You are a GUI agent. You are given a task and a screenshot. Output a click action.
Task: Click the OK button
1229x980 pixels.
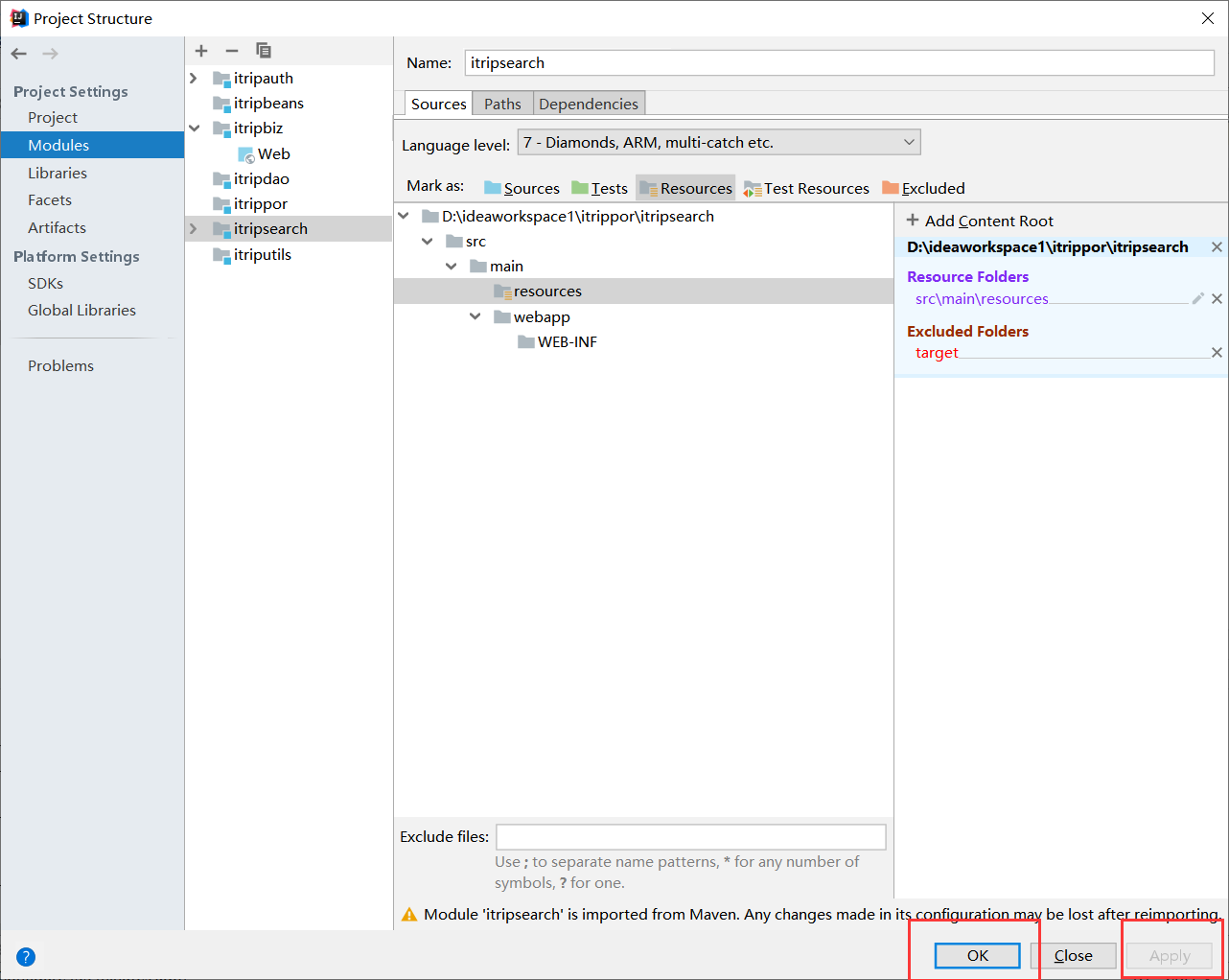978,956
